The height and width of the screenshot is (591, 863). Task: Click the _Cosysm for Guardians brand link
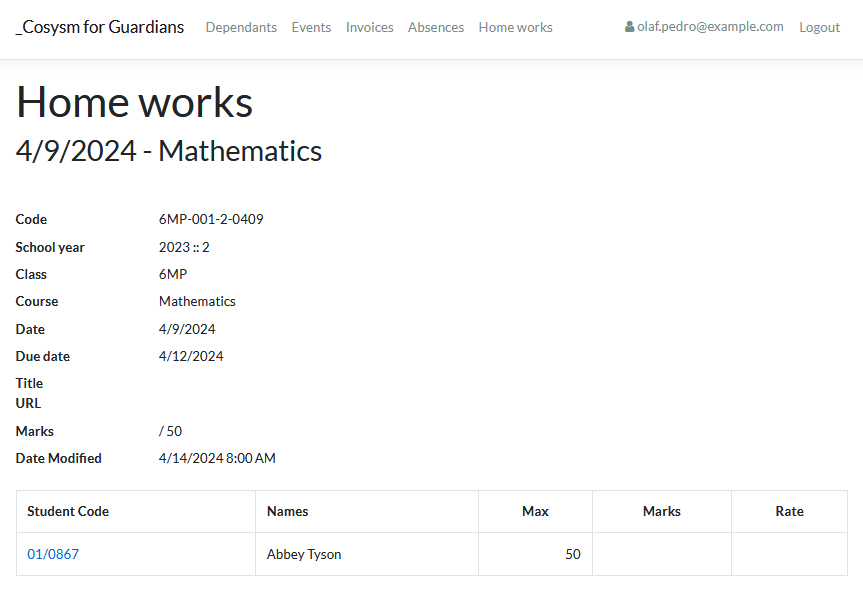99,27
